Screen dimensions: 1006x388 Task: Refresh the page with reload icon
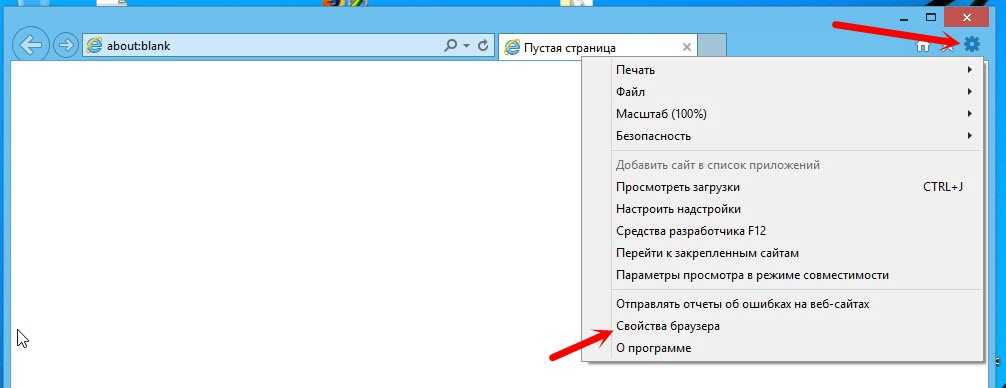pos(484,46)
